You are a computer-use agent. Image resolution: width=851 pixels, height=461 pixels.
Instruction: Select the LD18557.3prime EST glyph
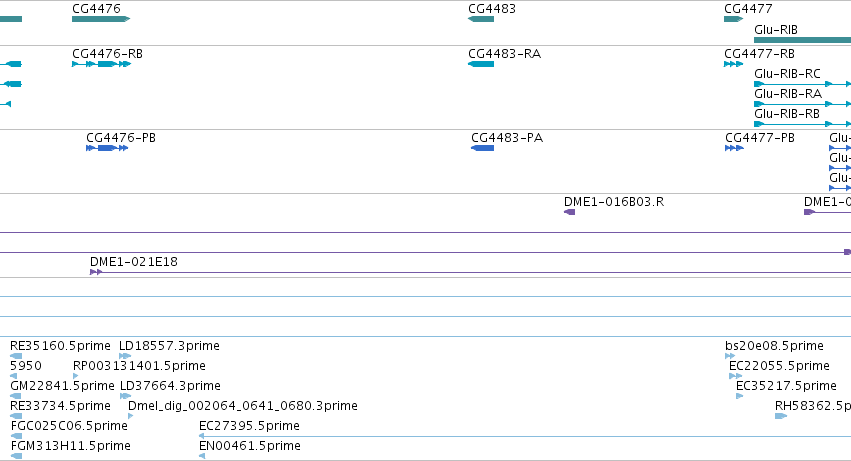(125, 356)
